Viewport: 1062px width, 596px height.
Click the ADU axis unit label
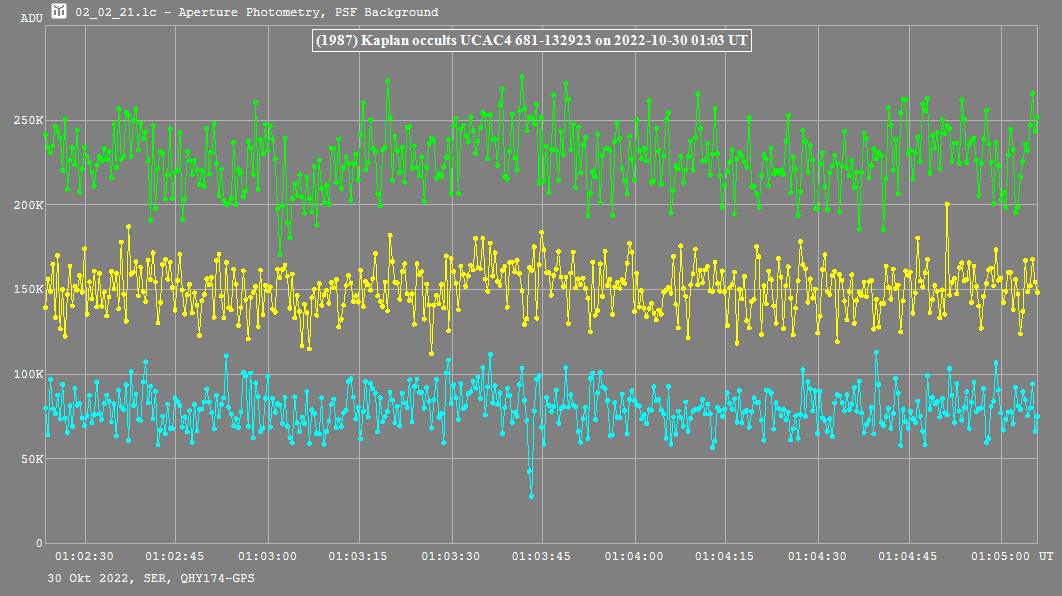coord(31,18)
